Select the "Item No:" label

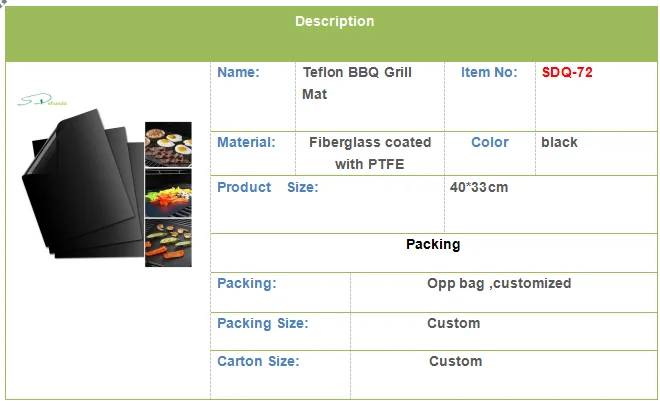click(x=489, y=72)
